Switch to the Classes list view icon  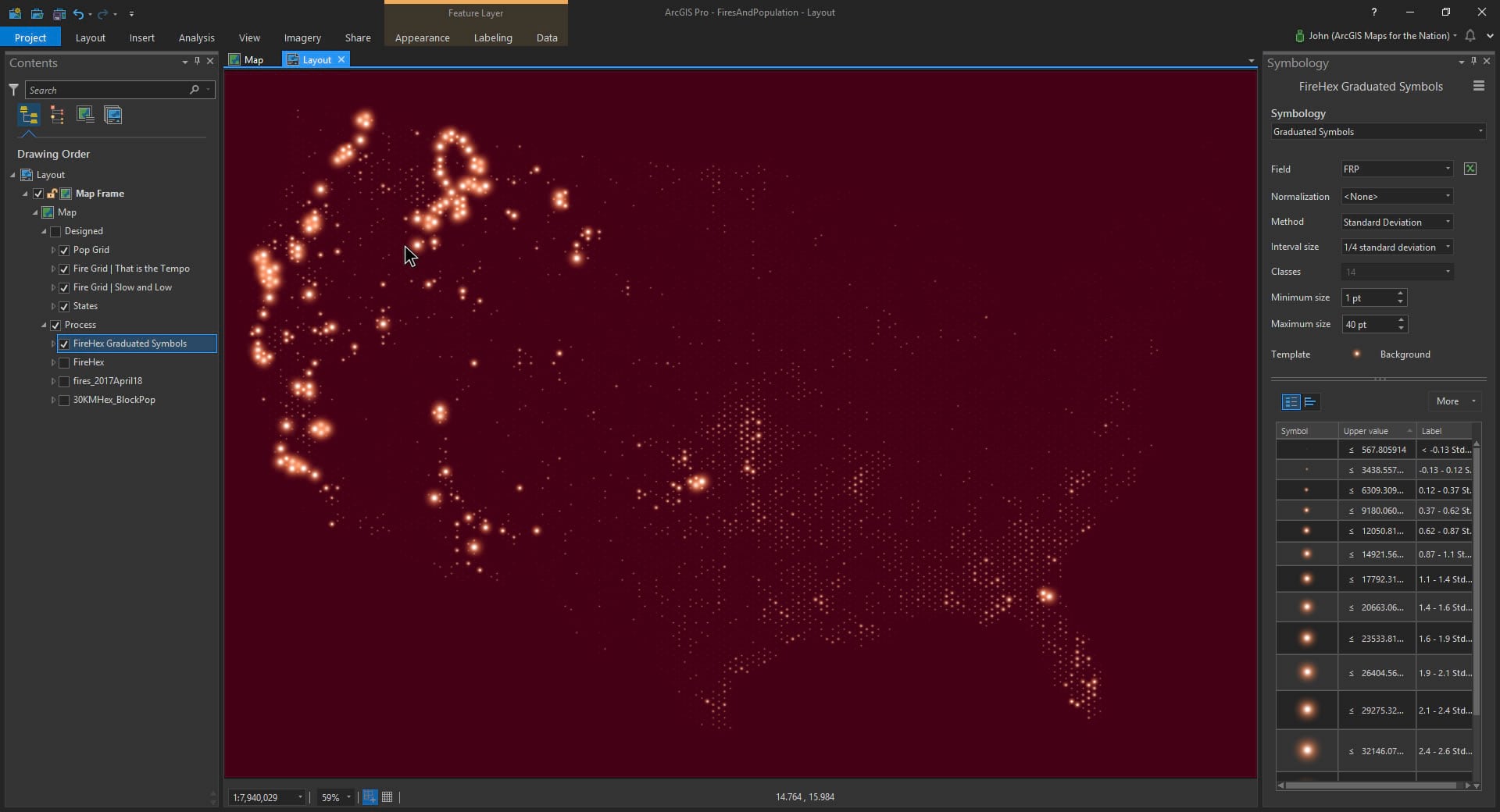(1291, 402)
